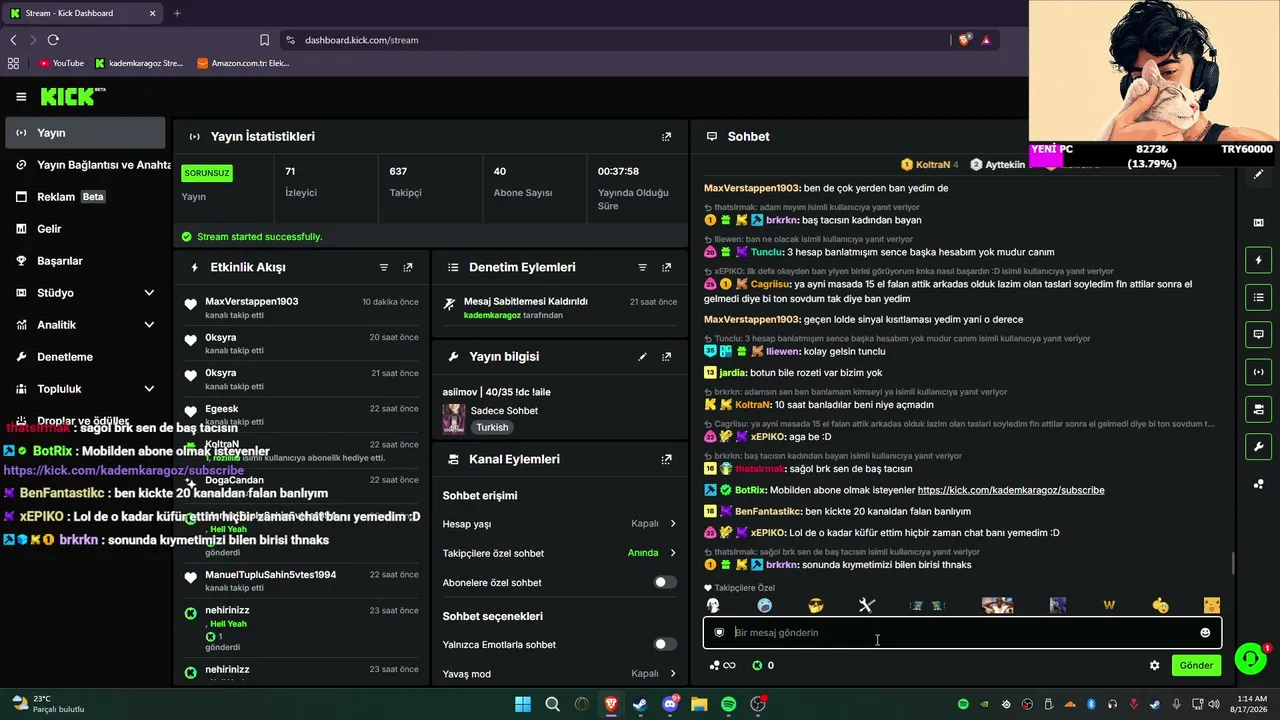Pop out the Denetim Eylemleri panel
The image size is (1280, 720).
(667, 268)
